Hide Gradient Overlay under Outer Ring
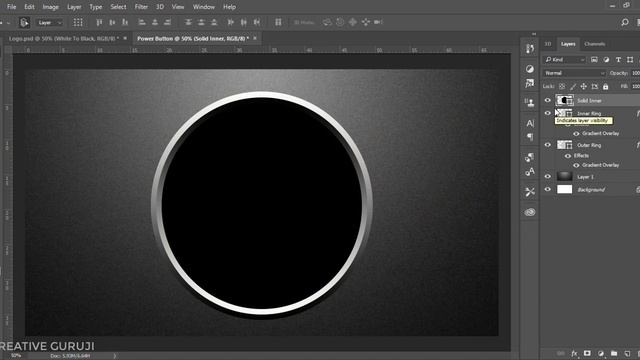Image resolution: width=640 pixels, height=360 pixels. [576, 165]
